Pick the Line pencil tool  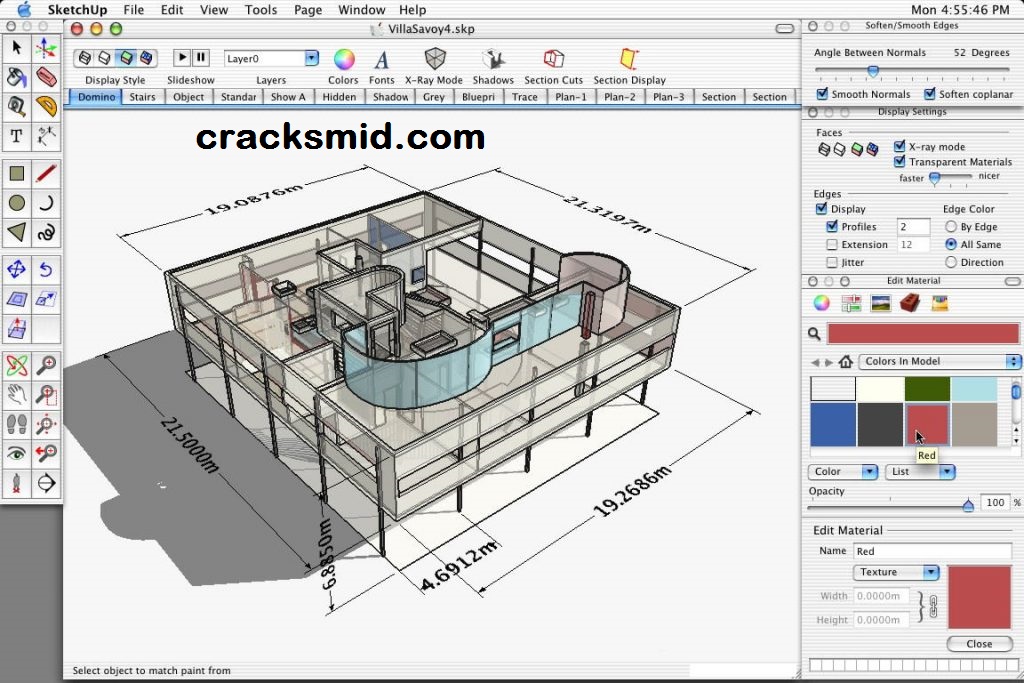point(46,174)
